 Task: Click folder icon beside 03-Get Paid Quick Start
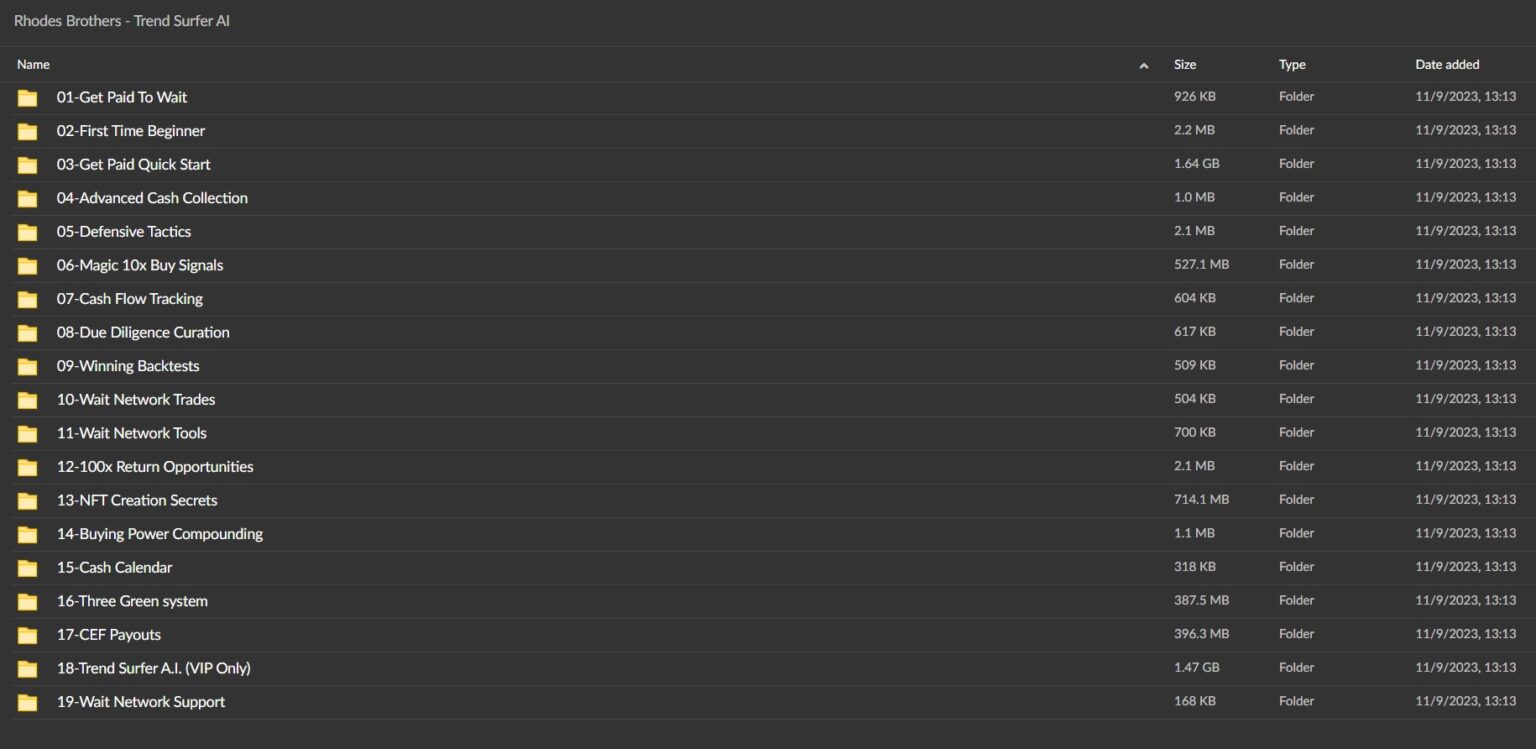point(27,165)
